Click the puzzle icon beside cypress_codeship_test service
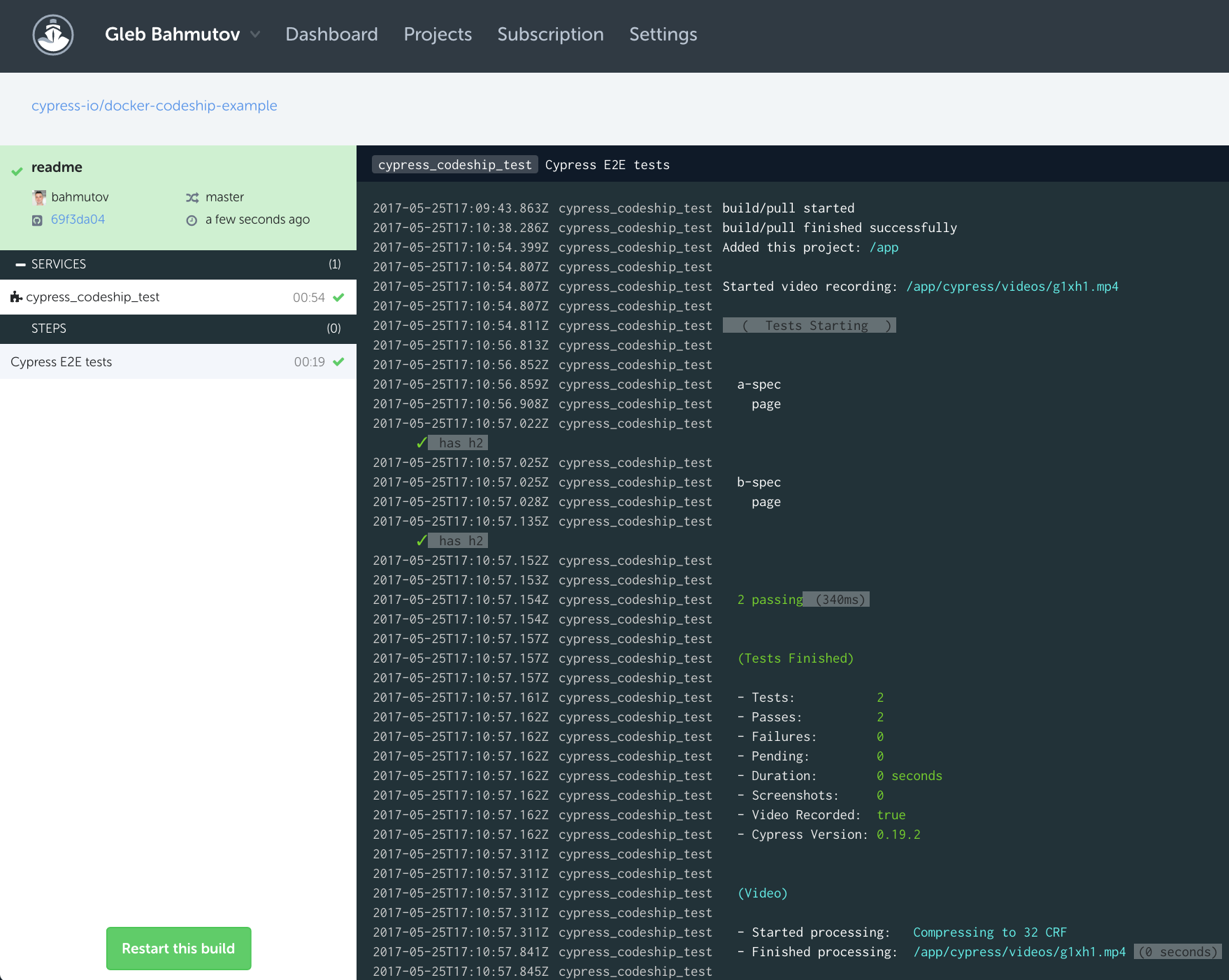Viewport: 1229px width, 980px height. [x=16, y=297]
